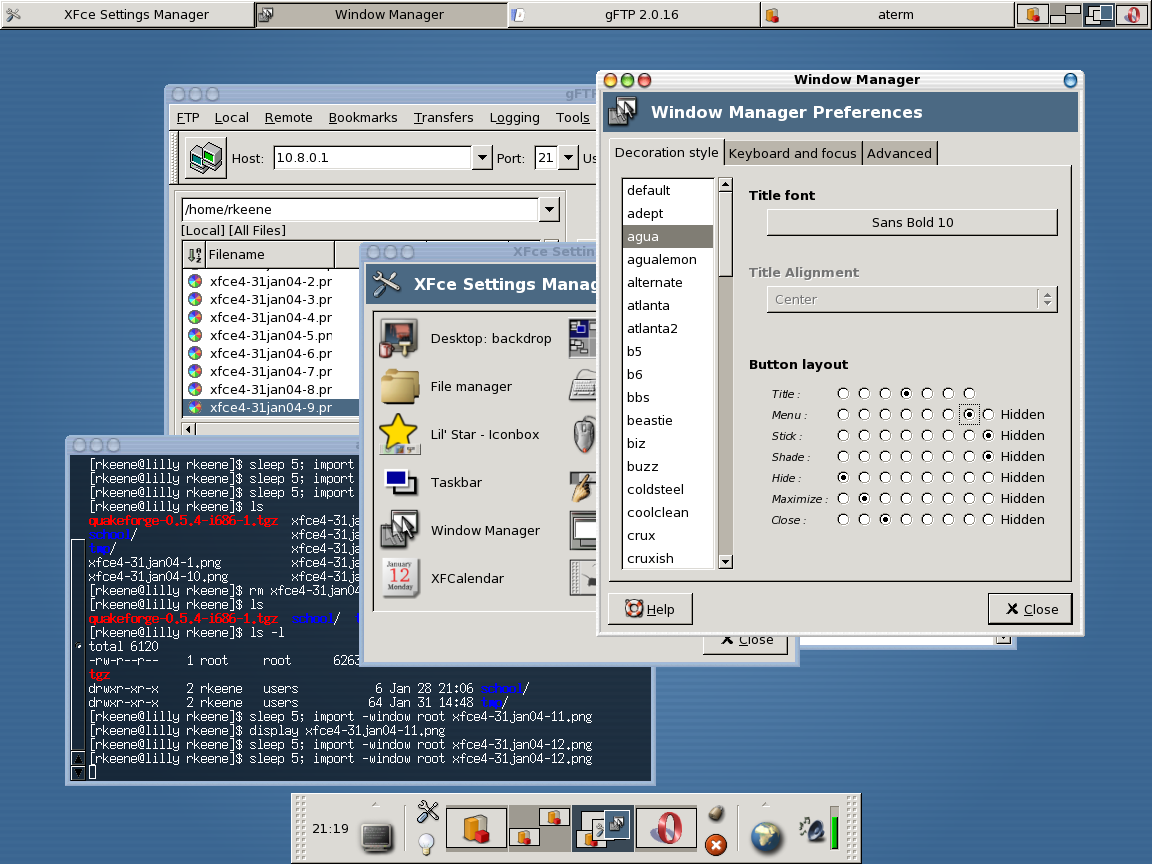
Task: Open the Bookmarks menu in gFTP
Action: click(x=363, y=118)
